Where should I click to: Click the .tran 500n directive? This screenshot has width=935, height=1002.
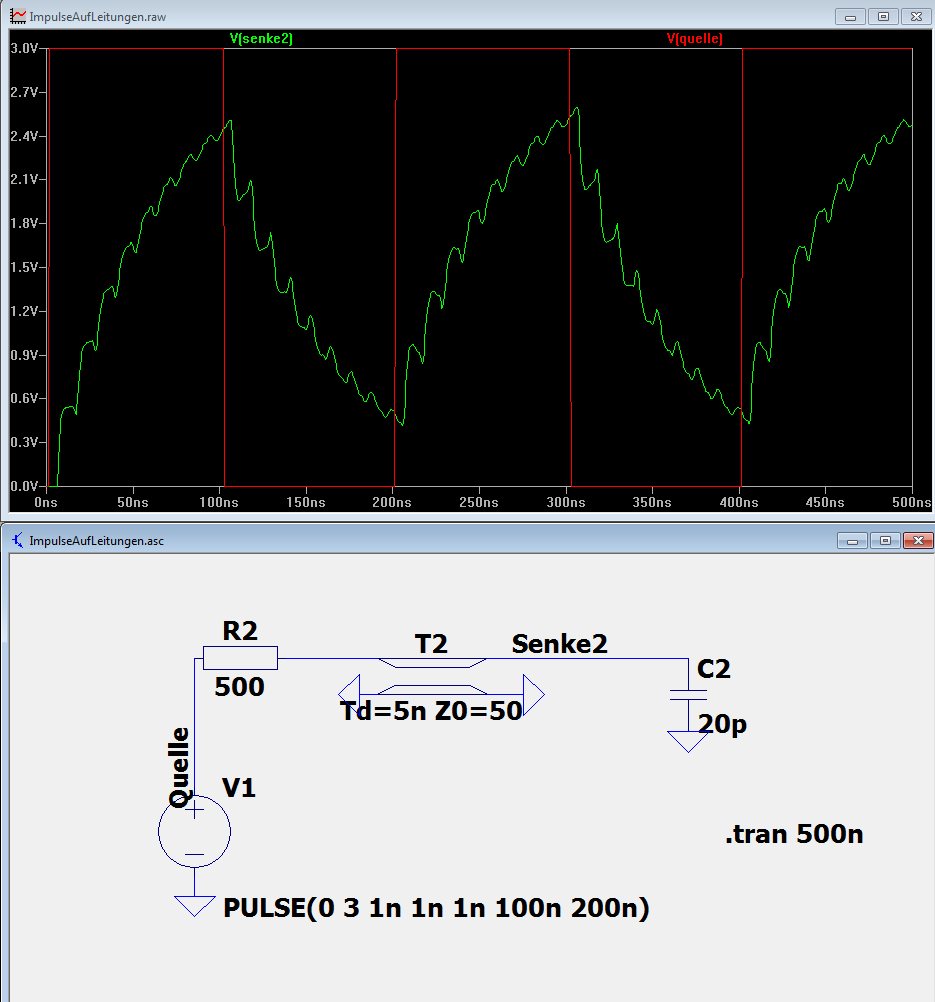[794, 834]
